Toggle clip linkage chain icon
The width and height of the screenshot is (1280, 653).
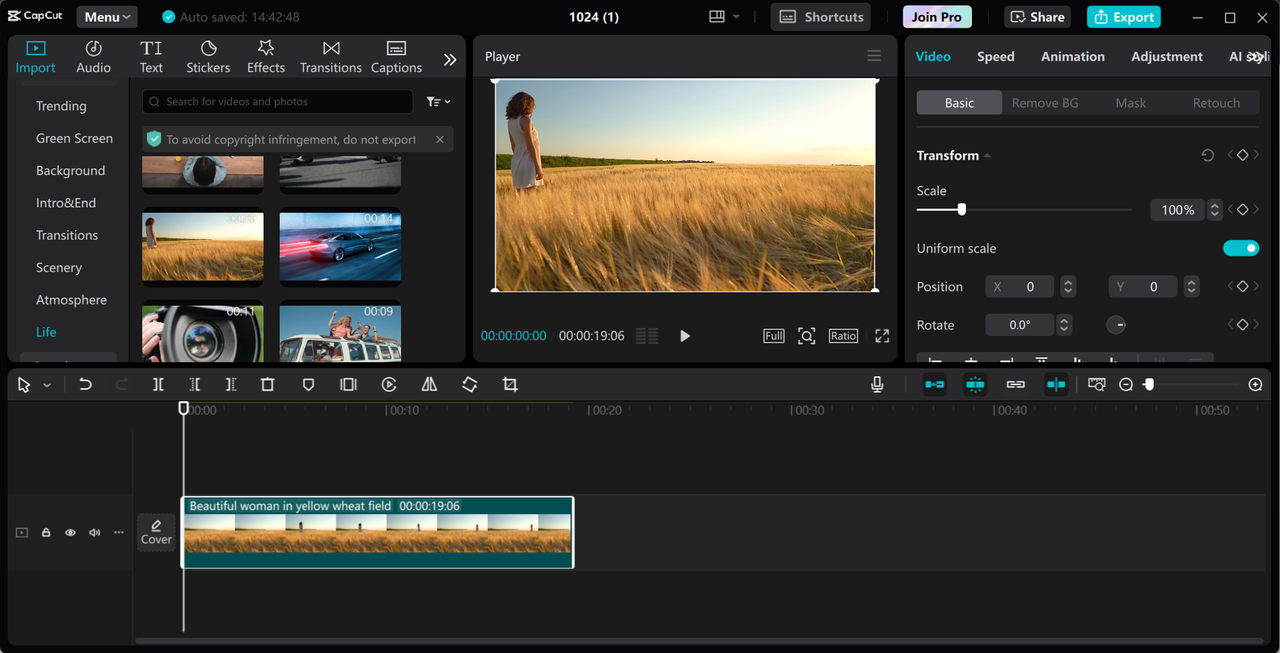1015,384
